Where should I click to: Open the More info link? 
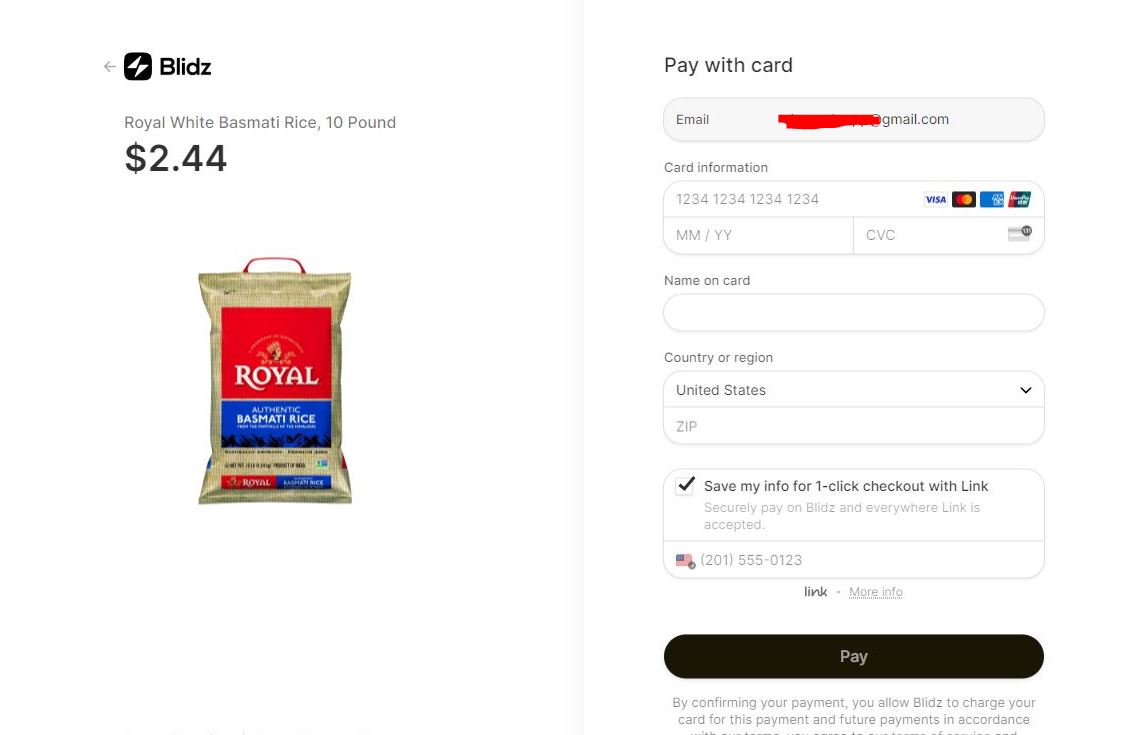pyautogui.click(x=875, y=592)
